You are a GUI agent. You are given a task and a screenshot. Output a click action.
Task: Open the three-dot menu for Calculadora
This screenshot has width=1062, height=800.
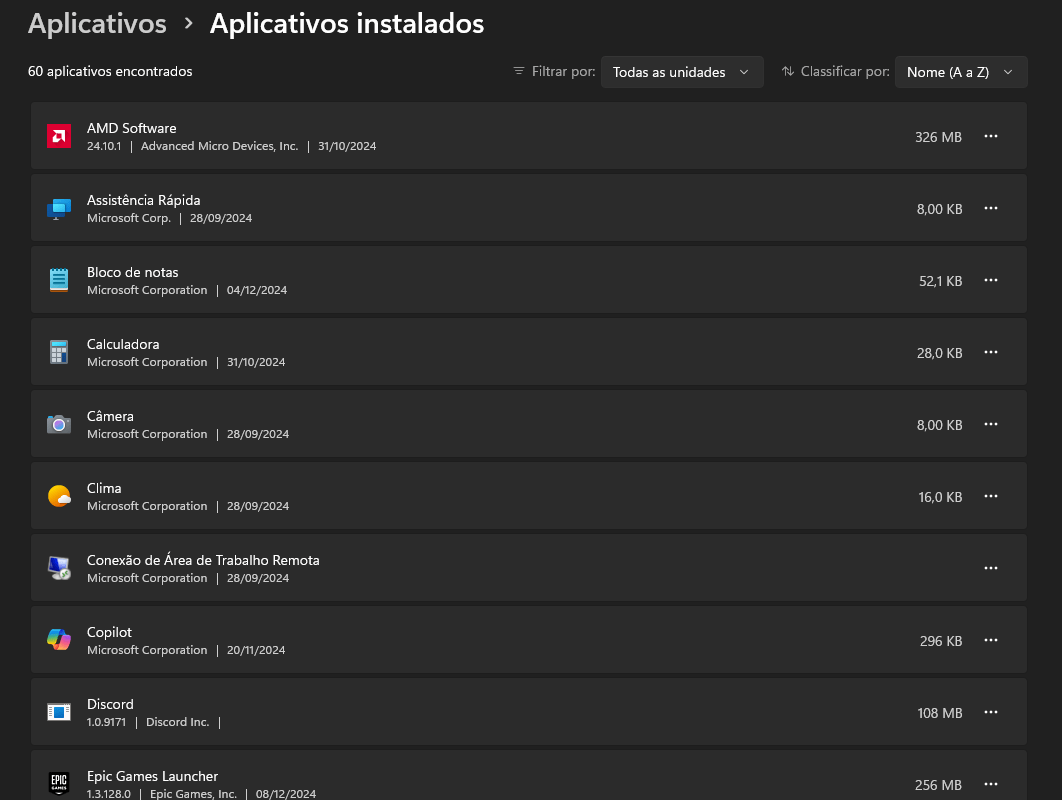click(x=991, y=352)
